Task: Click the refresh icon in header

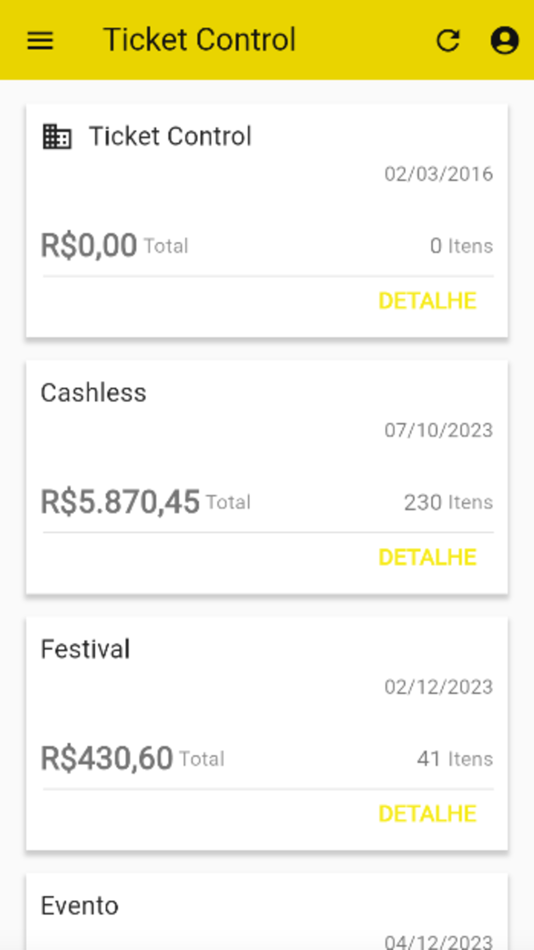Action: [x=448, y=41]
